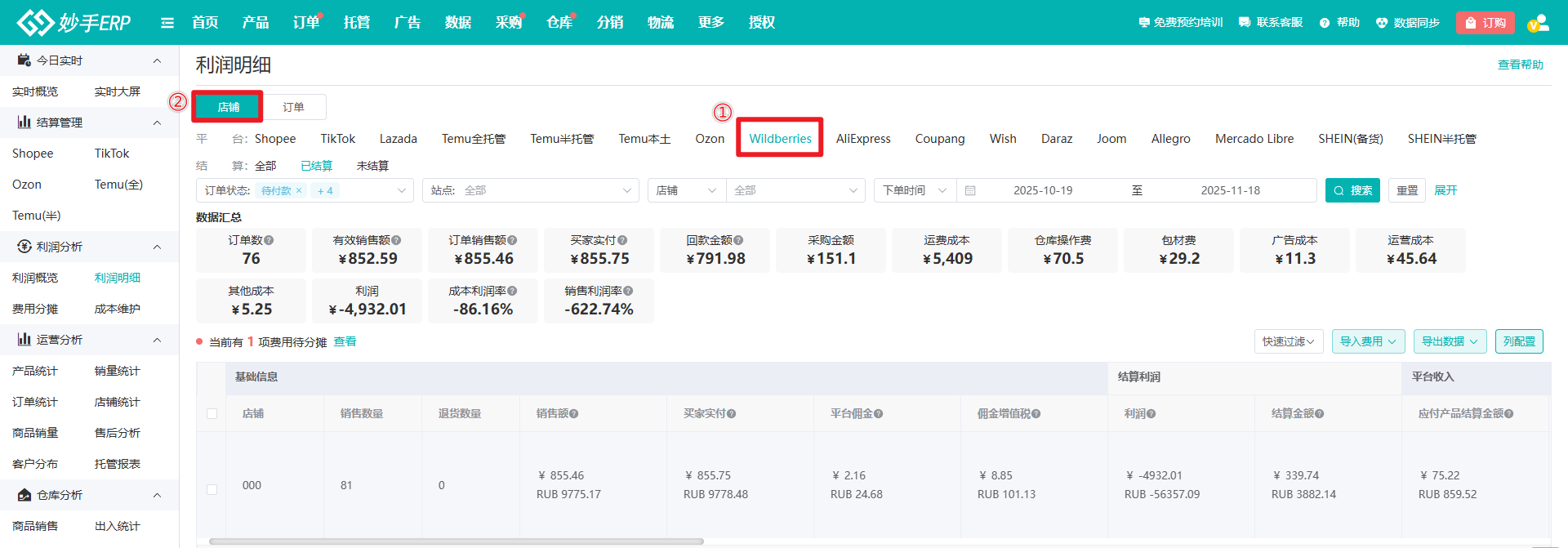Viewport: 1568px width, 548px height.
Task: Toggle the select-all checkbox in table header
Action: click(212, 414)
